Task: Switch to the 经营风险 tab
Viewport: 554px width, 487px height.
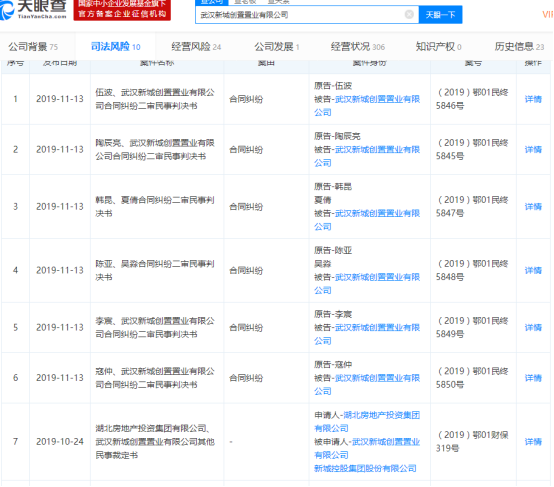Action: tap(196, 47)
